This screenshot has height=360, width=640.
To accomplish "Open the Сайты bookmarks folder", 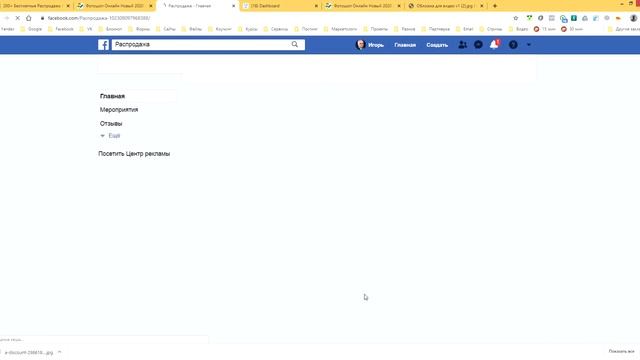I will click(x=166, y=29).
